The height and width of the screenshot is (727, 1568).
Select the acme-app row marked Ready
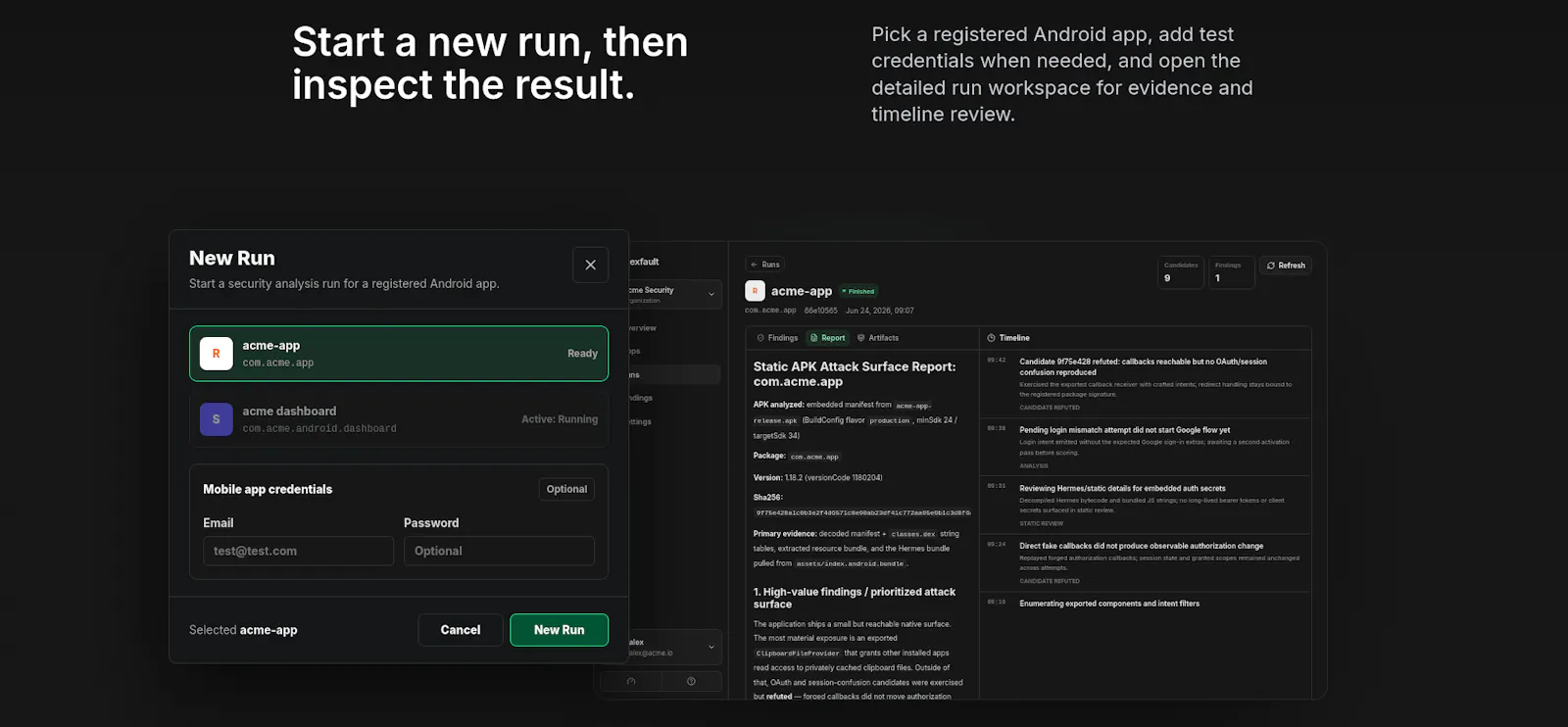(399, 354)
